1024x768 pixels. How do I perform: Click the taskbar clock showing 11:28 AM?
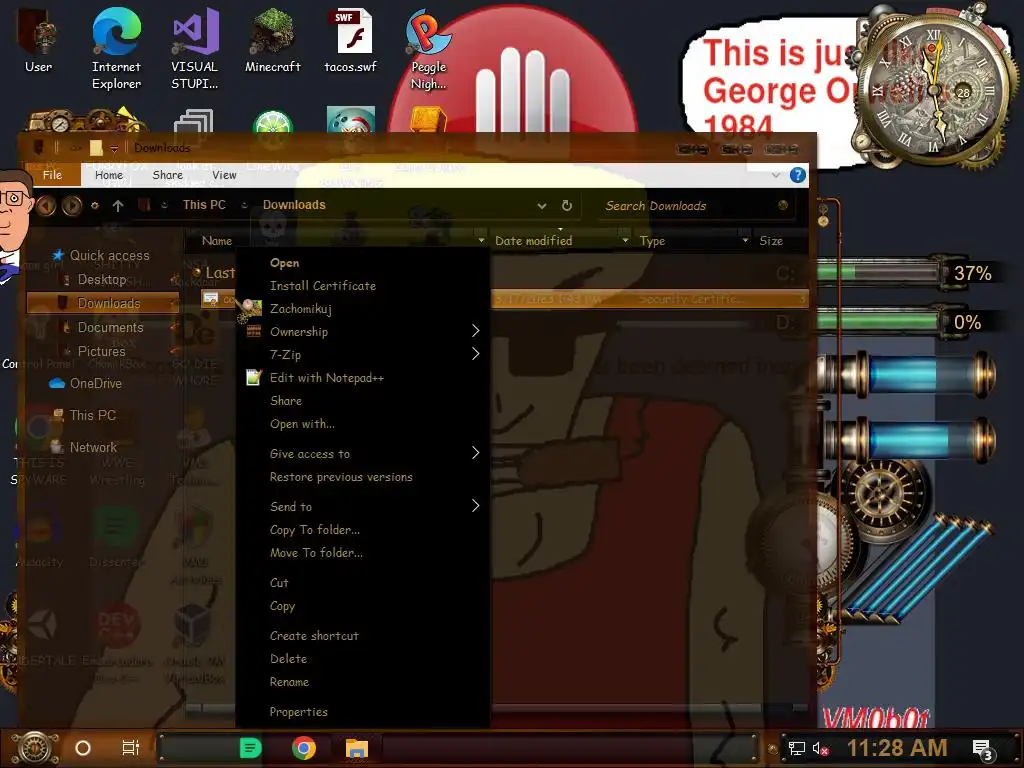point(897,748)
